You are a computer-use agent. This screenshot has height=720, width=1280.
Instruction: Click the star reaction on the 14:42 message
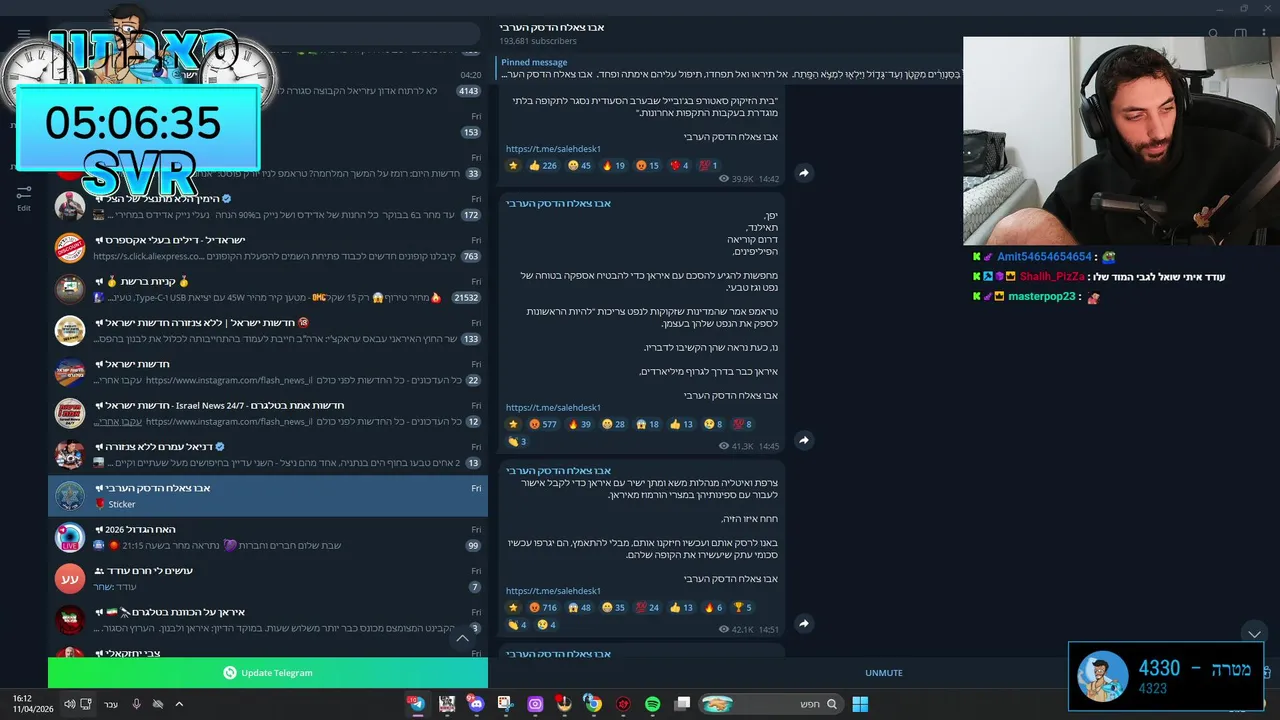(x=513, y=165)
